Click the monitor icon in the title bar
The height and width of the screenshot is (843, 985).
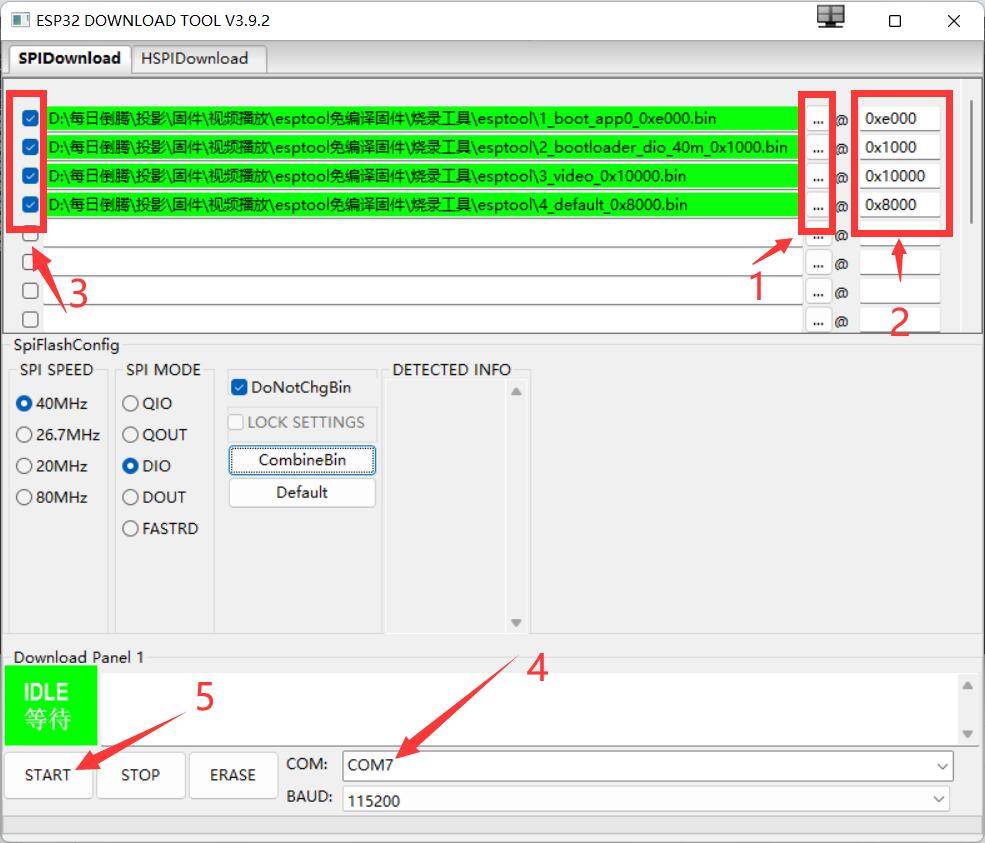point(830,16)
